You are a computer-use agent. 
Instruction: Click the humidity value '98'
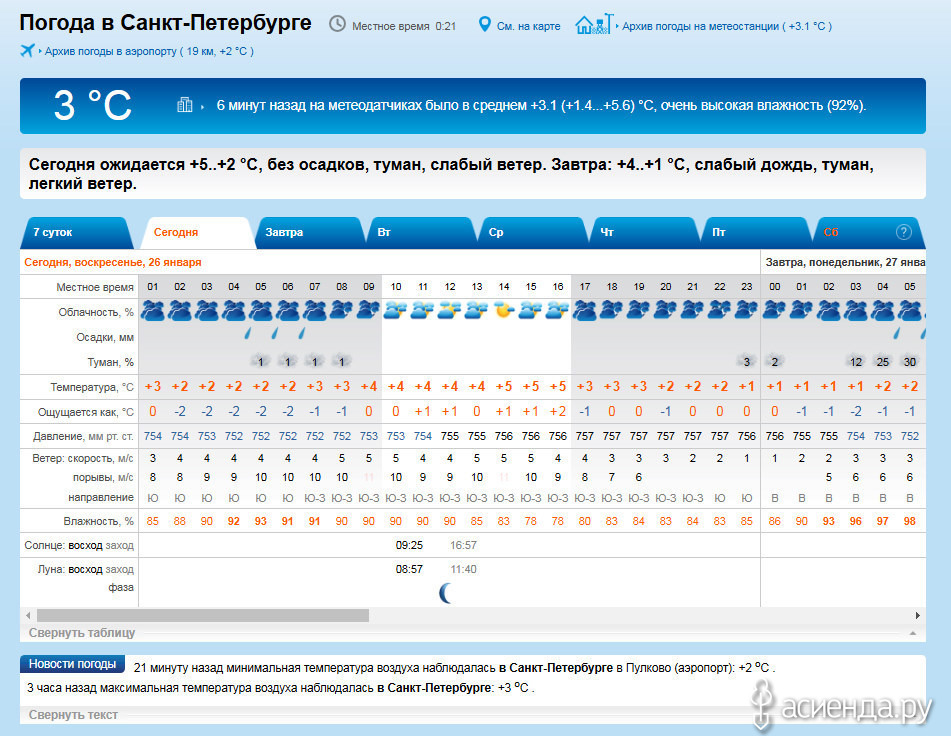910,521
